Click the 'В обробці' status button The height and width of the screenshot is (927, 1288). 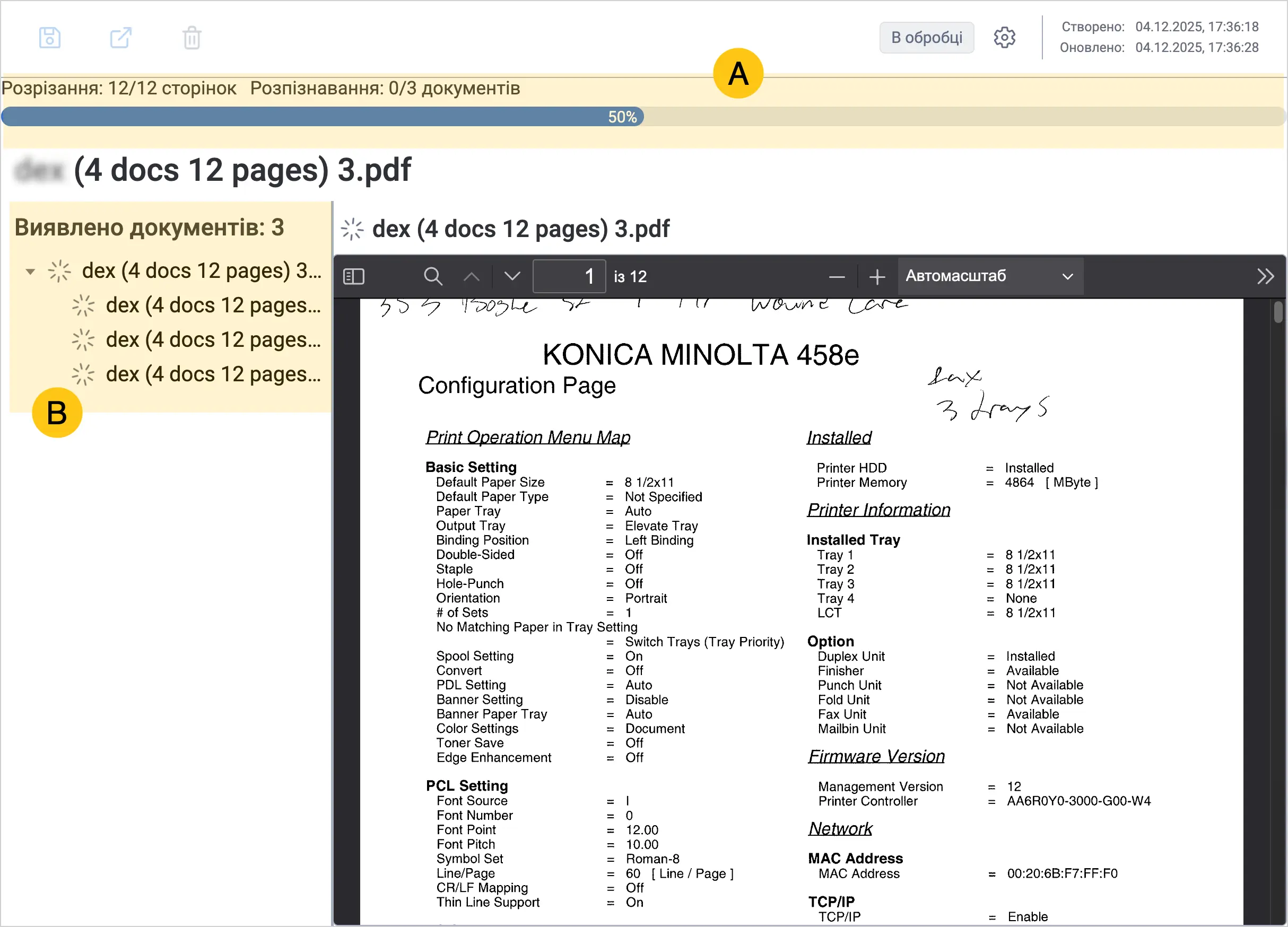click(x=926, y=38)
